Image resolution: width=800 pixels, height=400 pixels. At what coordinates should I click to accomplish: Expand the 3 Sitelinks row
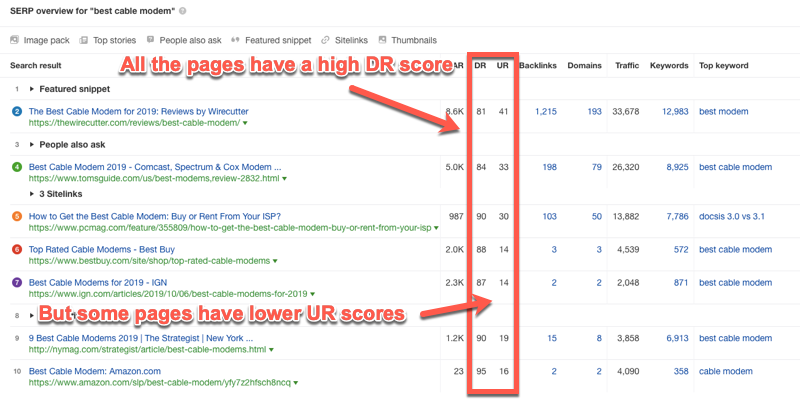click(x=33, y=193)
